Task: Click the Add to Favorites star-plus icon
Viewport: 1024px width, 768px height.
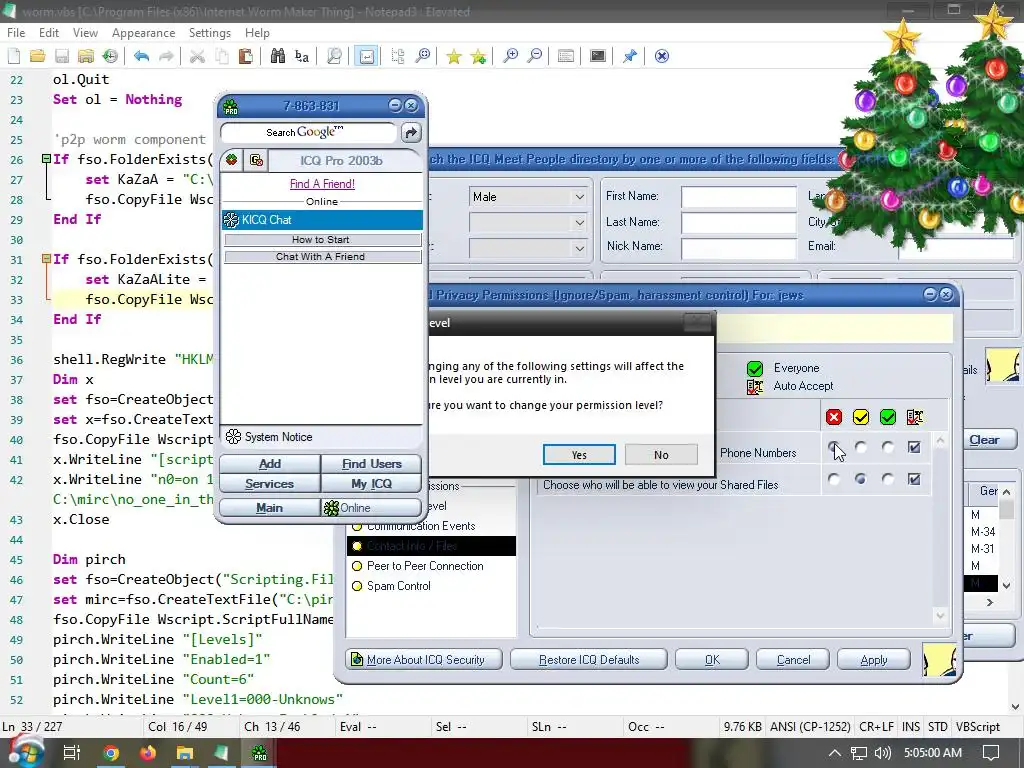Action: tap(478, 57)
